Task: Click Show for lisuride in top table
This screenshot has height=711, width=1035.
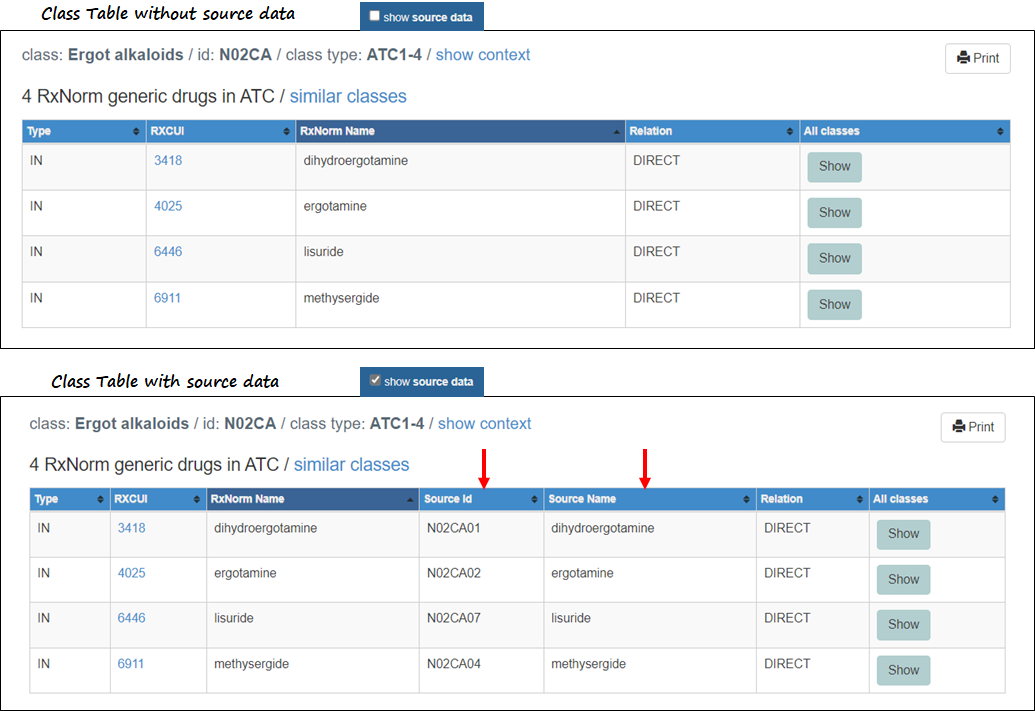Action: (834, 258)
